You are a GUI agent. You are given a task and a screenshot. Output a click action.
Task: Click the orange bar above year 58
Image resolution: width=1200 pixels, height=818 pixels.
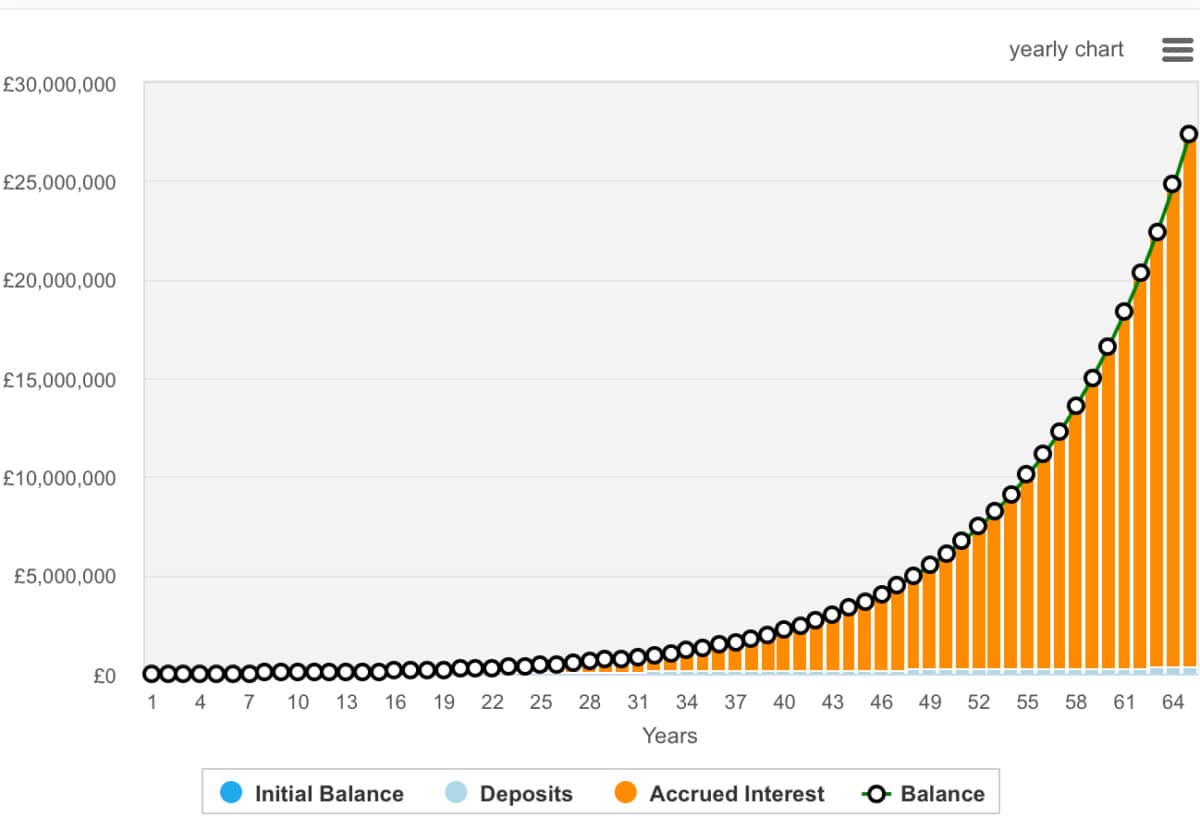pyautogui.click(x=1076, y=550)
